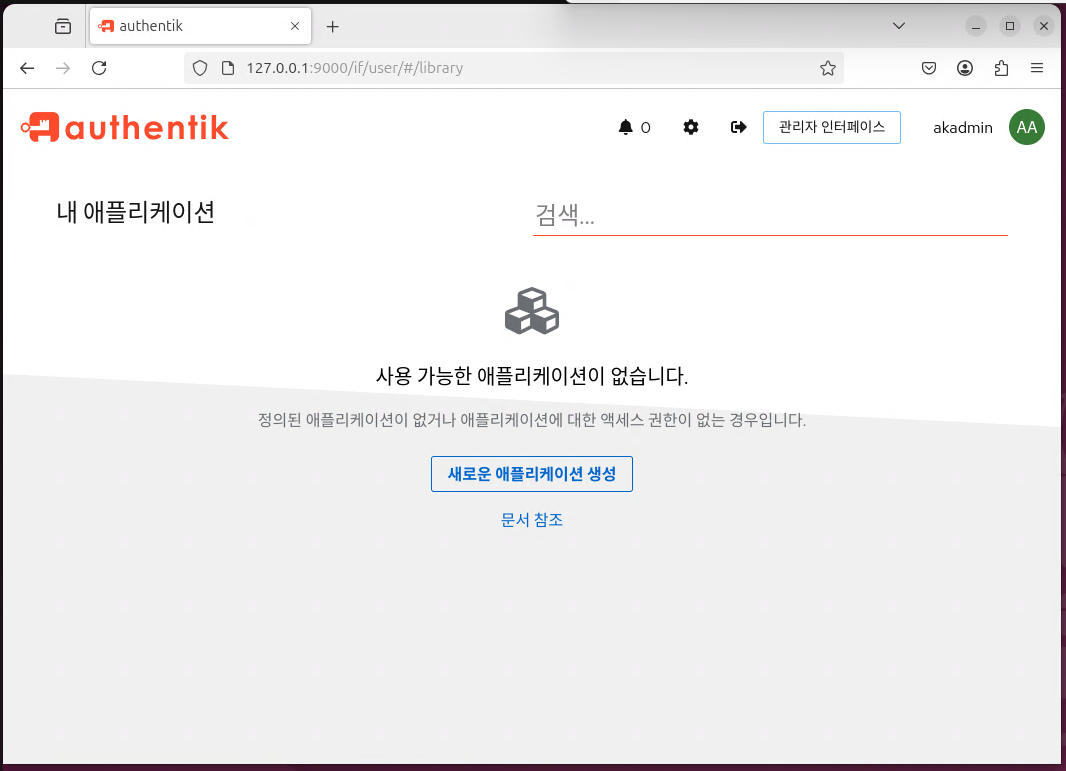Click the 사용 가능한 애플리케이션이 없습니다 message
This screenshot has width=1066, height=771.
(532, 376)
